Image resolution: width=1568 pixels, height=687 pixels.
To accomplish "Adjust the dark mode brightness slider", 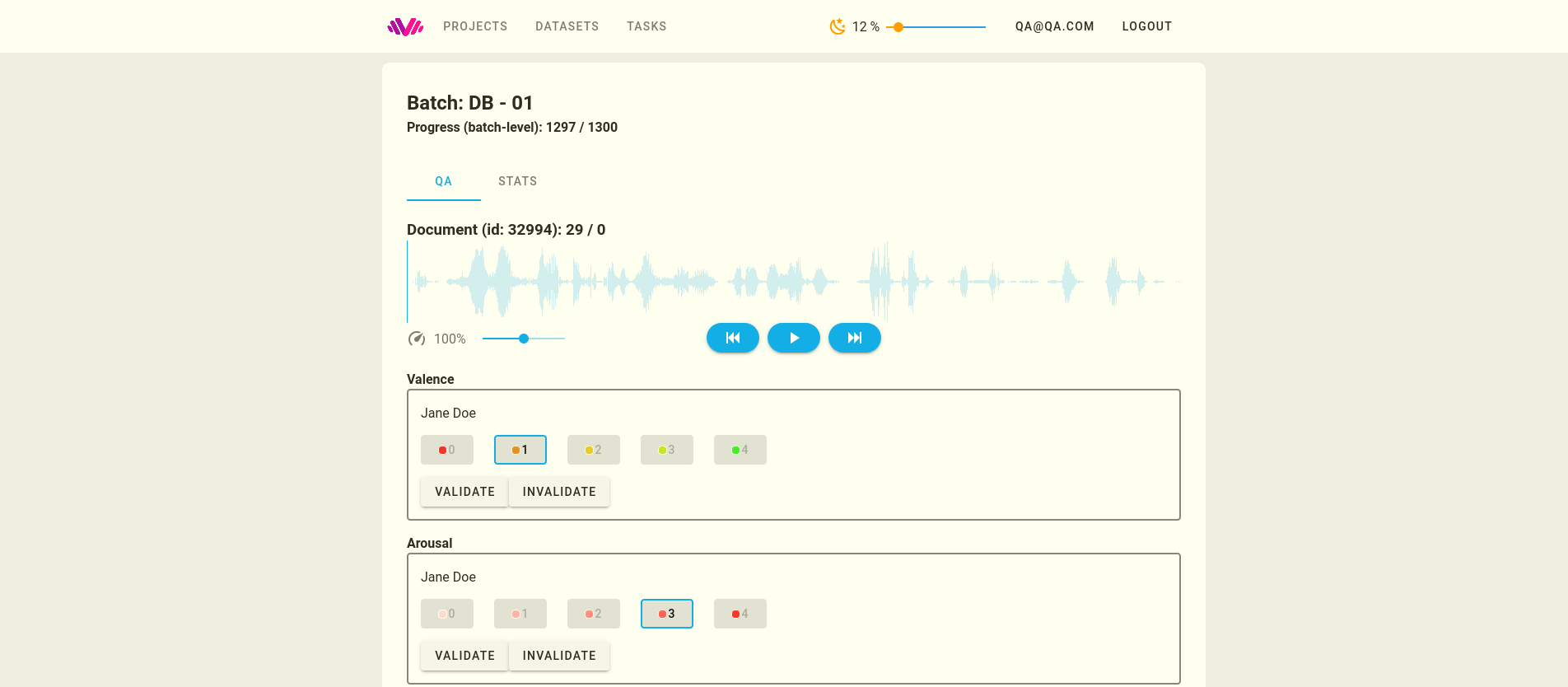I will [936, 27].
